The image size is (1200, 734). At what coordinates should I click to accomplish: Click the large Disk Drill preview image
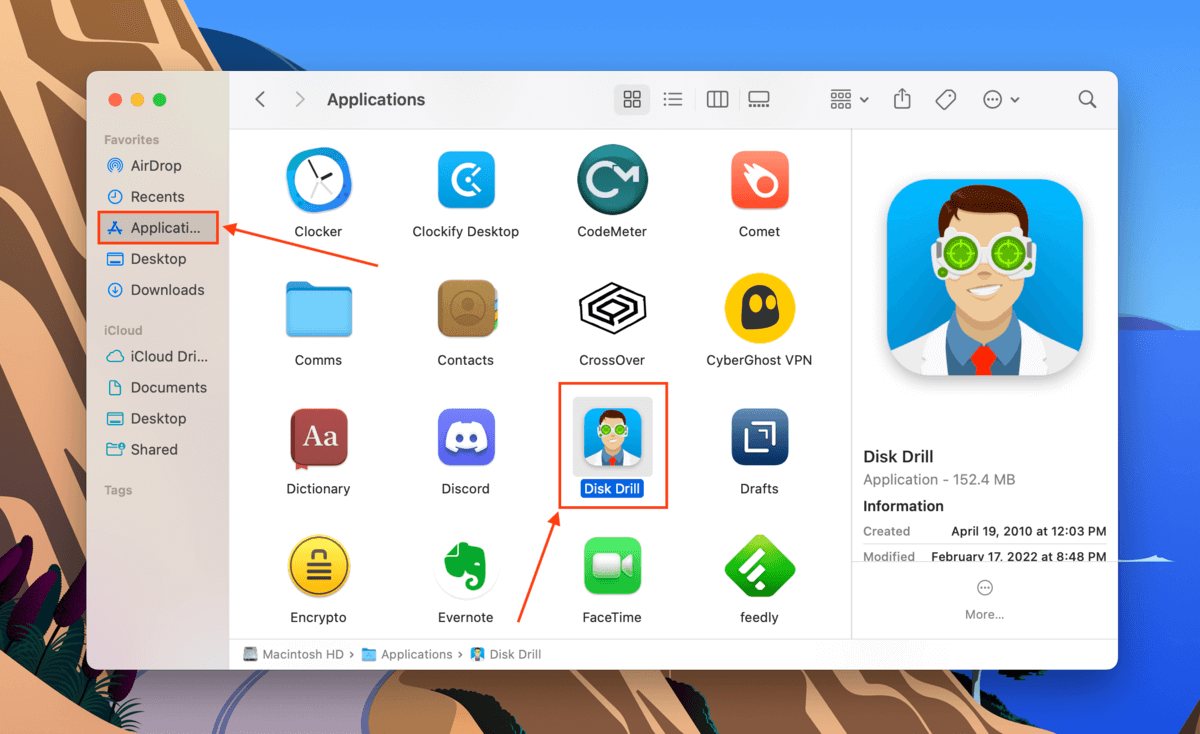[985, 279]
